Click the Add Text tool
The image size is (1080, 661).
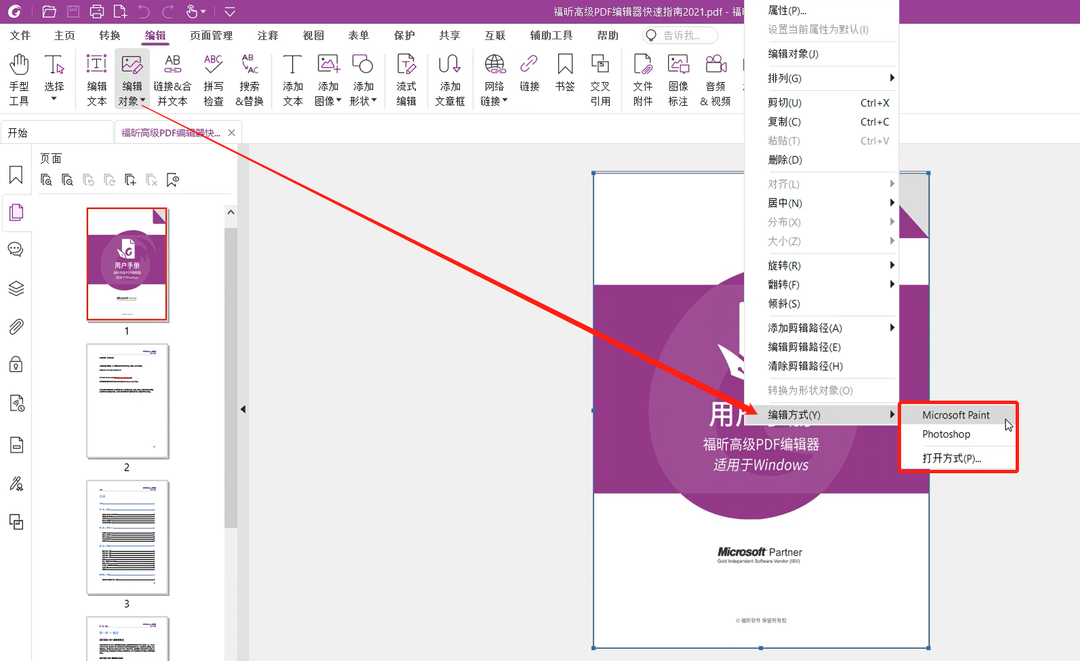tap(293, 80)
